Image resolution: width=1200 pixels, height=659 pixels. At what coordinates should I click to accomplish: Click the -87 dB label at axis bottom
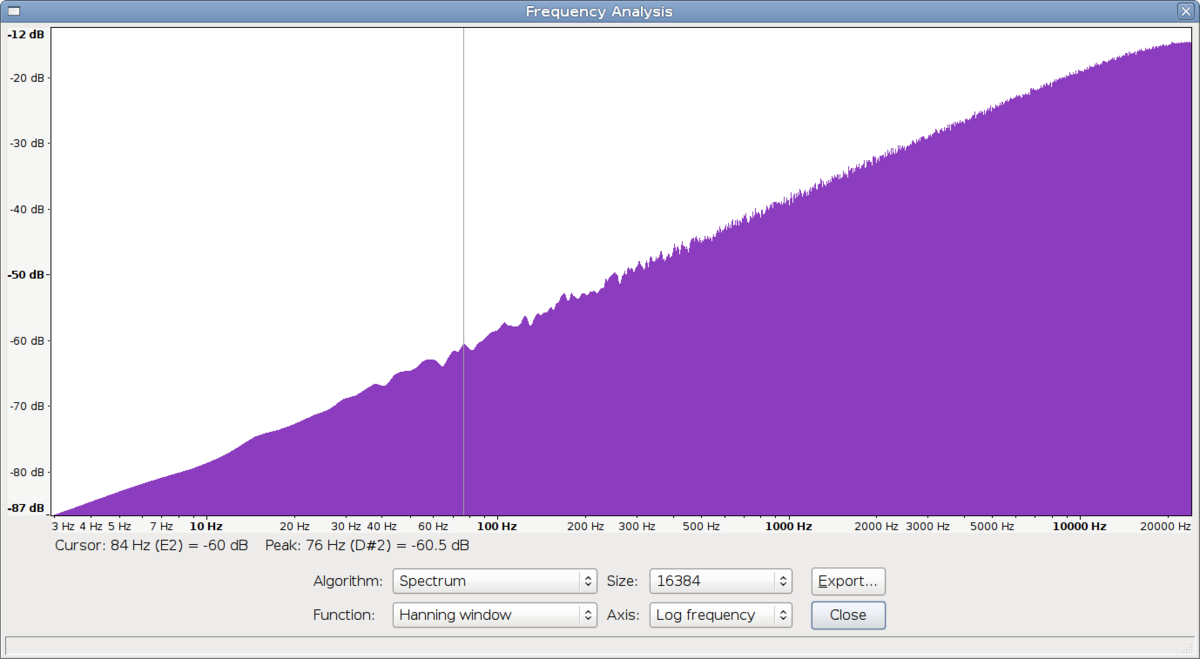pyautogui.click(x=26, y=508)
